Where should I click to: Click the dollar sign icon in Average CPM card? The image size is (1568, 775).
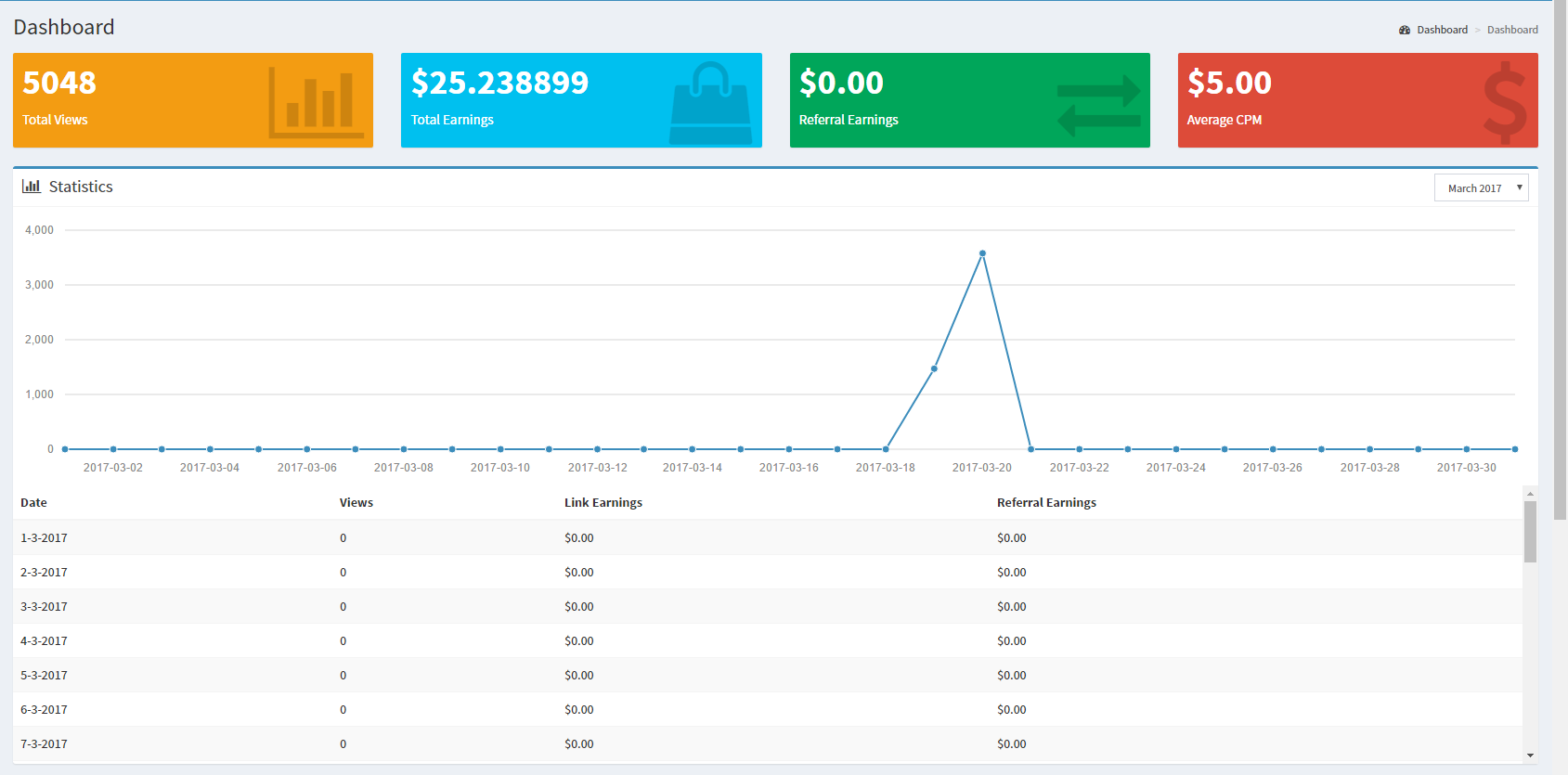(1504, 102)
